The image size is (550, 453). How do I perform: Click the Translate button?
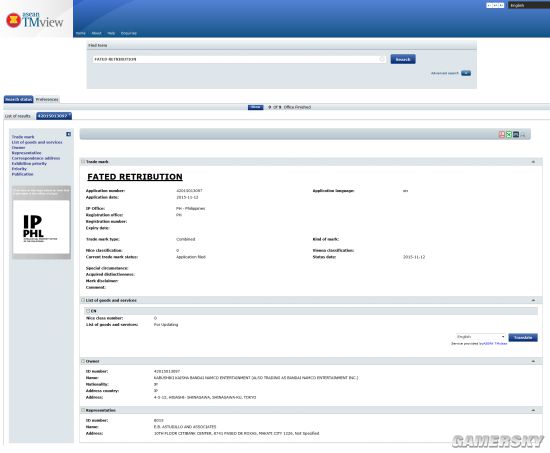(x=523, y=338)
